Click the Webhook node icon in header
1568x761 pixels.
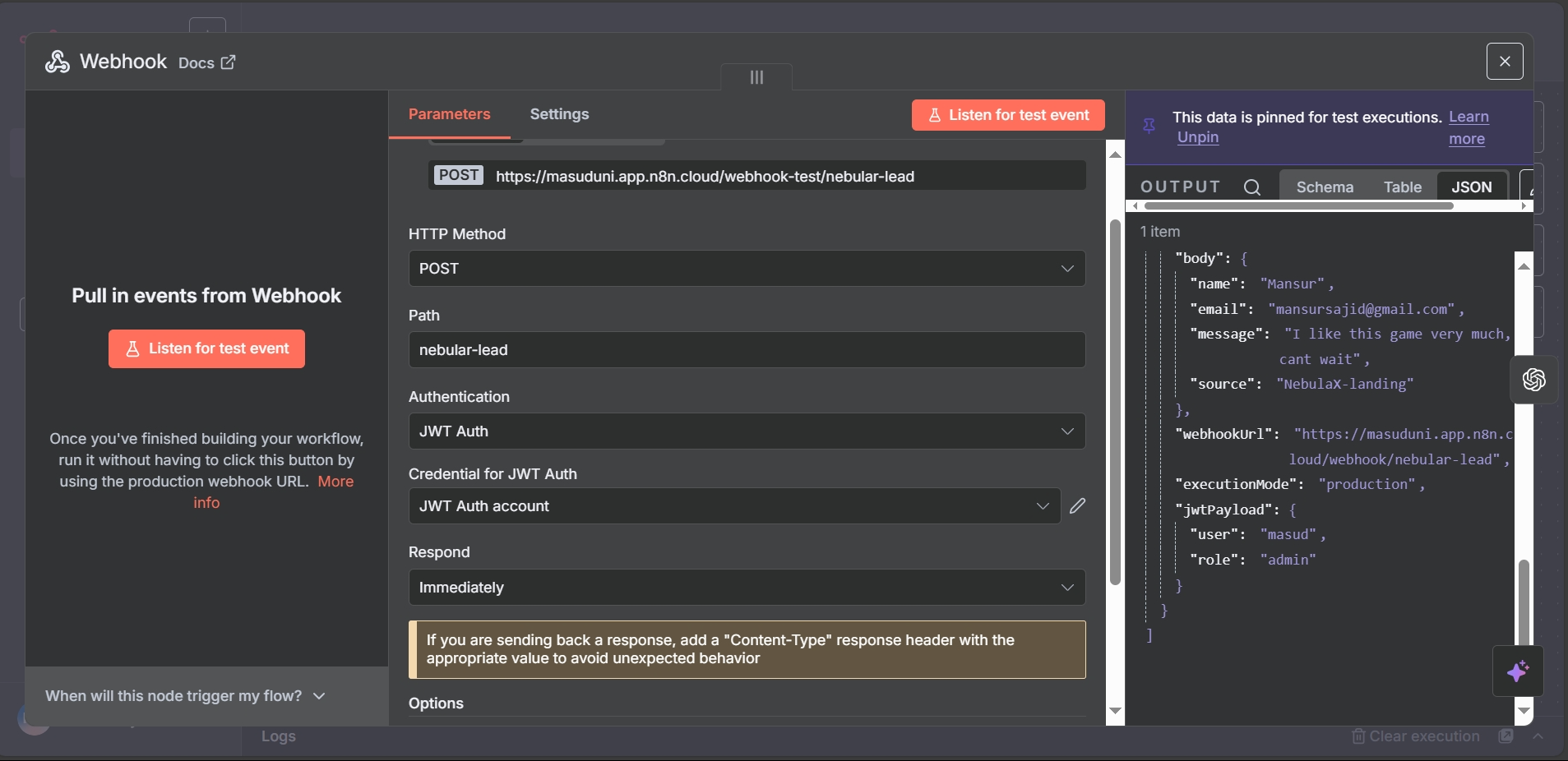(57, 62)
